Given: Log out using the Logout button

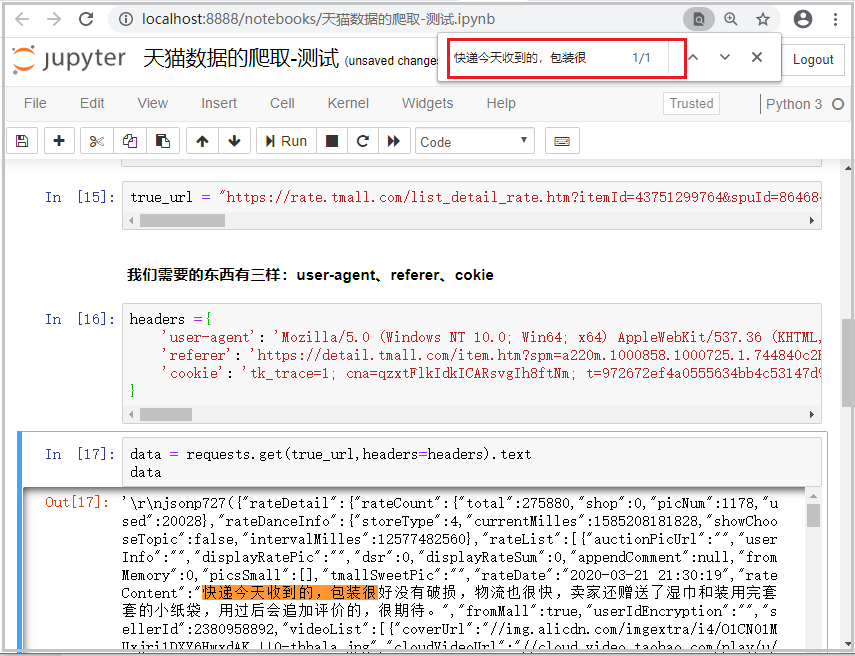Looking at the screenshot, I should click(x=813, y=59).
